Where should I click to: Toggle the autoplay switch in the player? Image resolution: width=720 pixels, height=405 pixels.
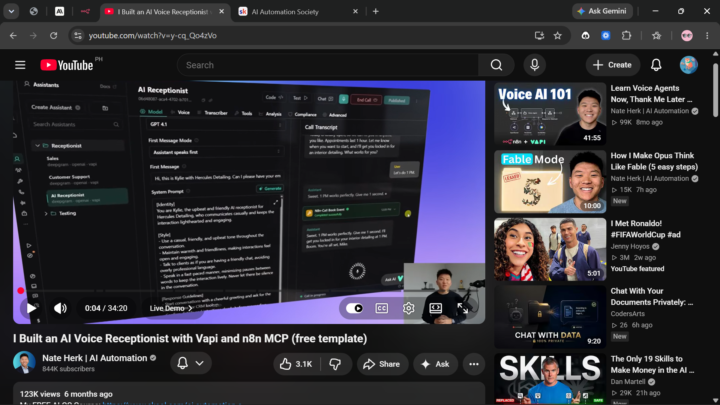point(354,308)
